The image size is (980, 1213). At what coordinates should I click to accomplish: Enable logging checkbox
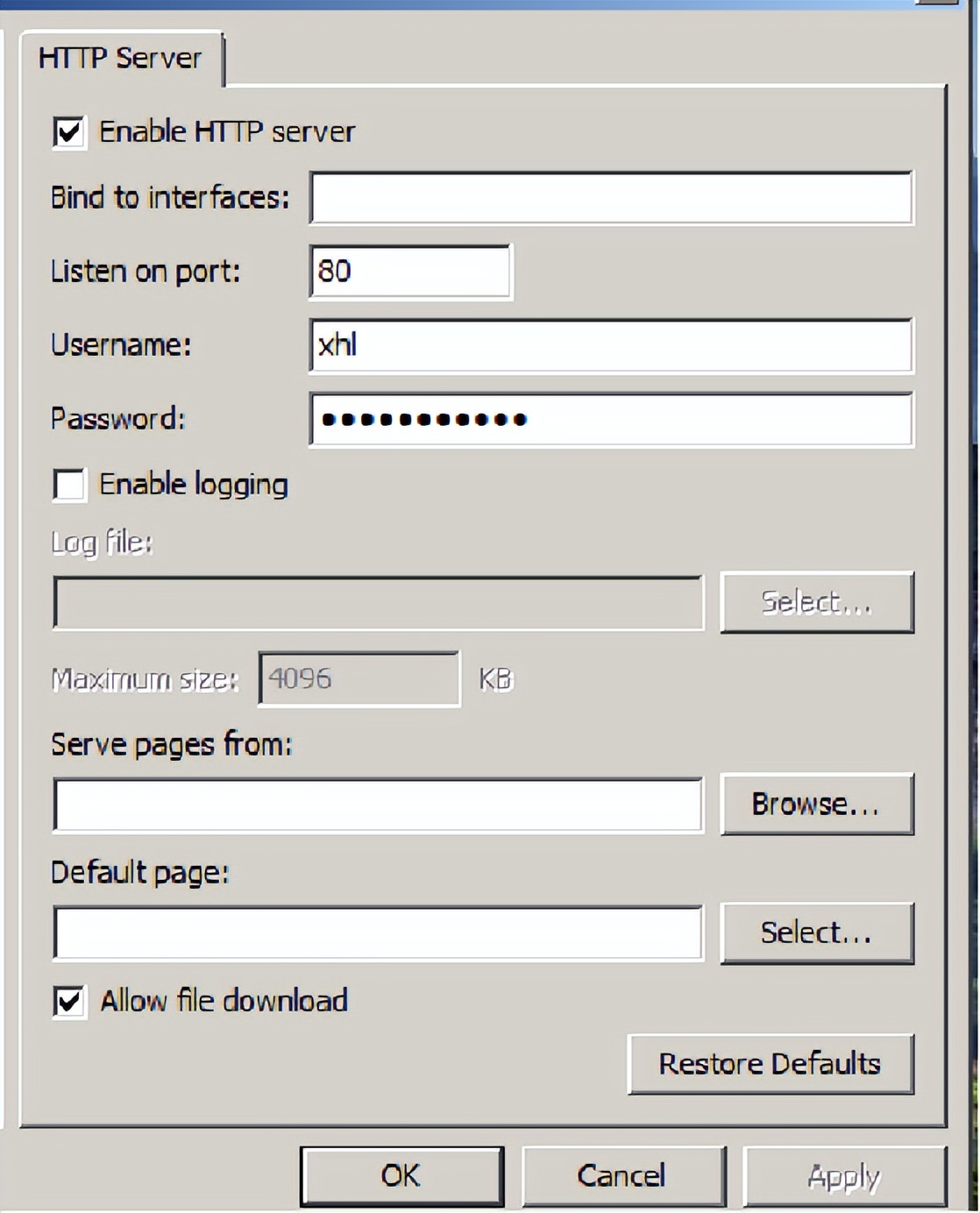coord(69,485)
